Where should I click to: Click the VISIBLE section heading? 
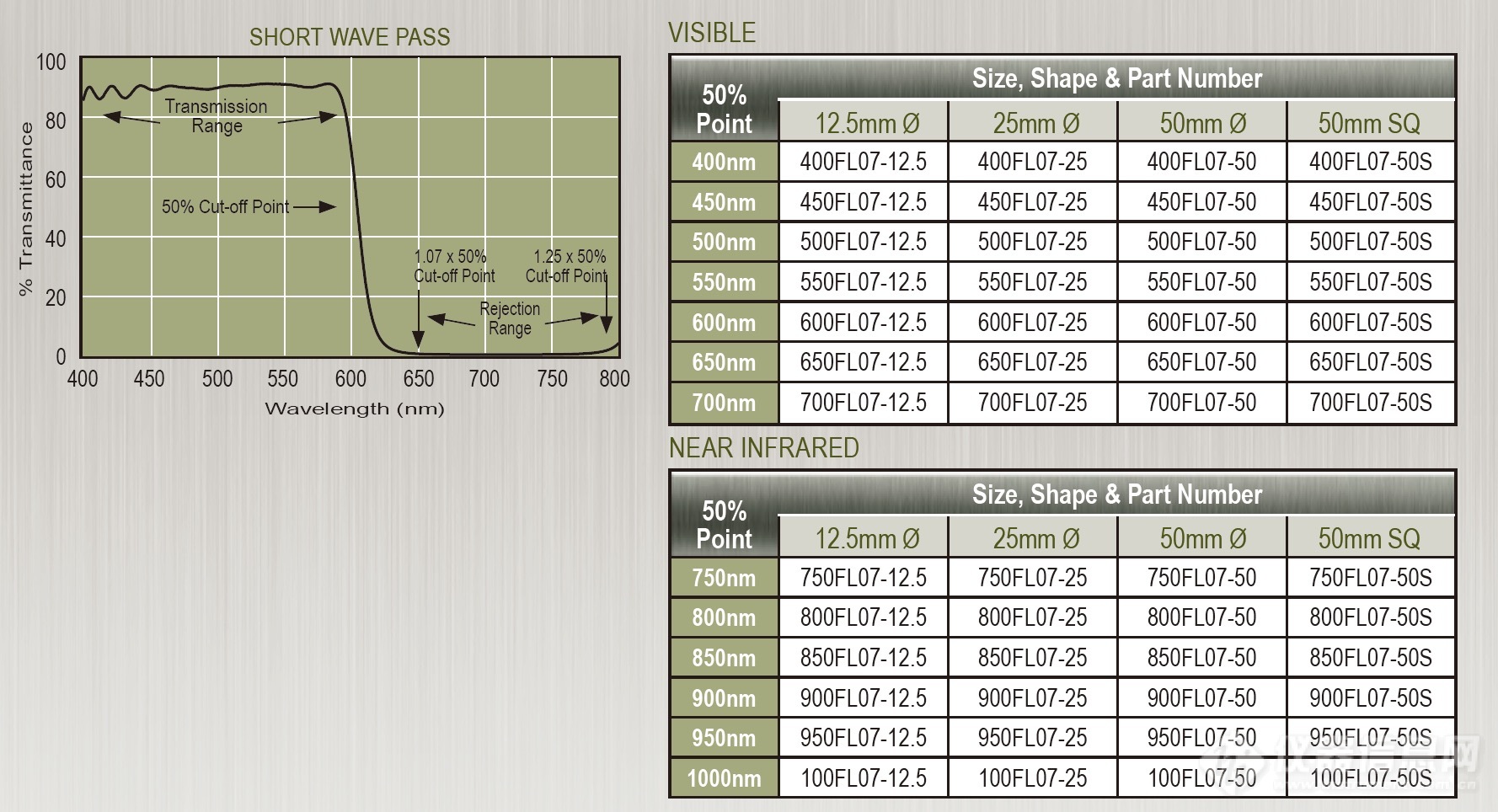point(712,33)
